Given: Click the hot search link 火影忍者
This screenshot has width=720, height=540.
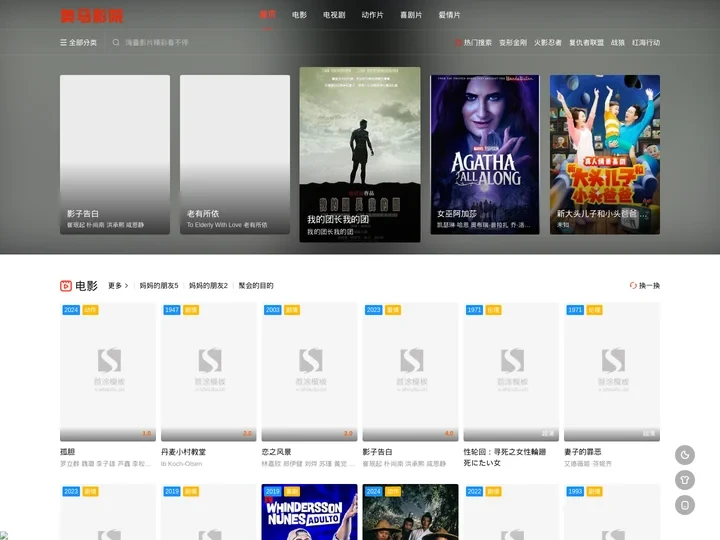Looking at the screenshot, I should (x=548, y=42).
